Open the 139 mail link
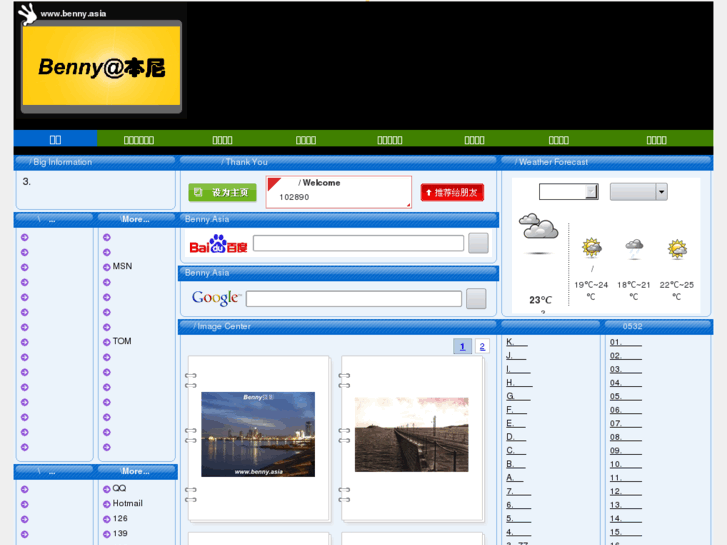Image resolution: width=727 pixels, height=545 pixels. tap(120, 533)
